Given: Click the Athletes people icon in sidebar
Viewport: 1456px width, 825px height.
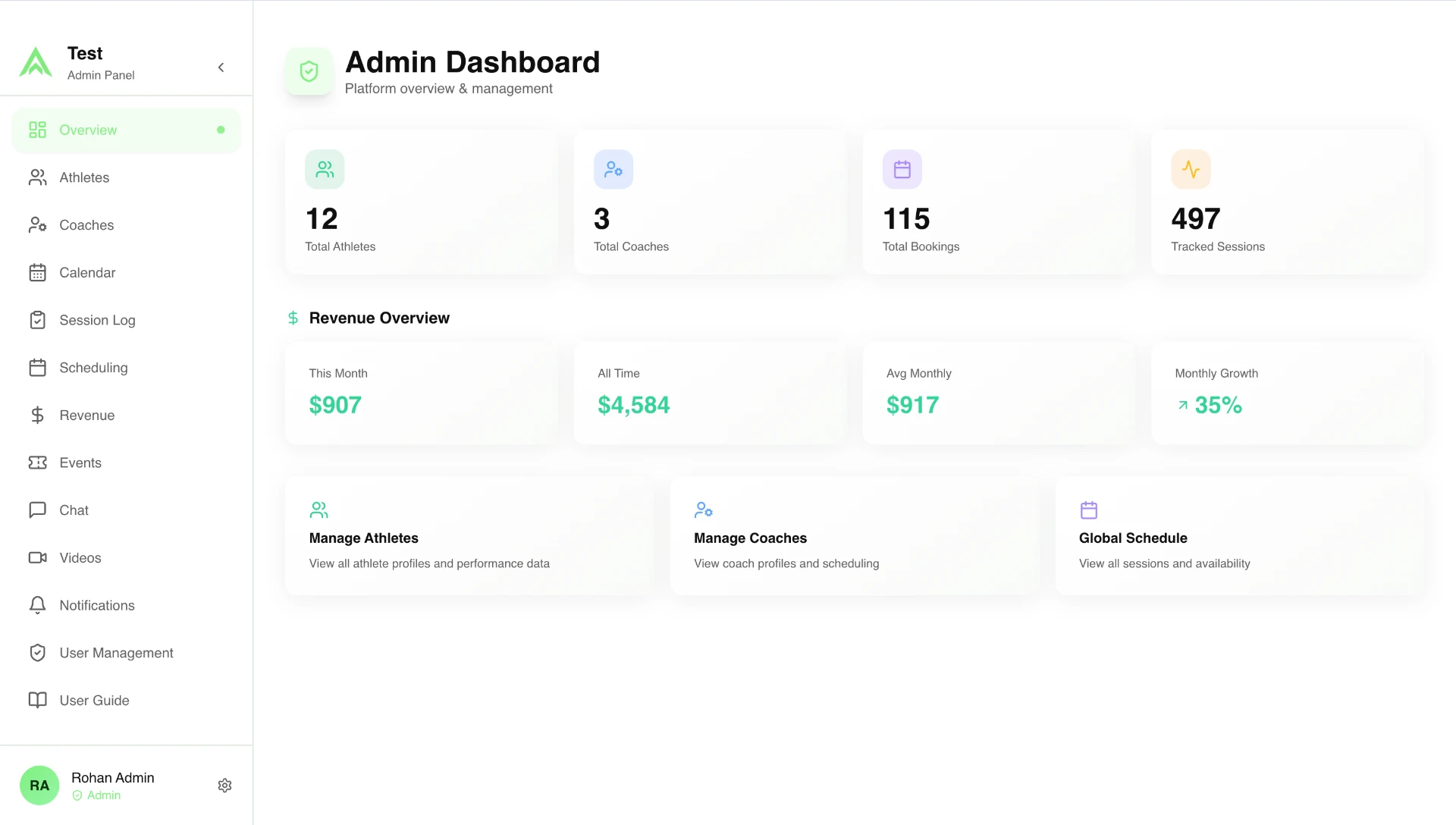Looking at the screenshot, I should click(x=37, y=177).
